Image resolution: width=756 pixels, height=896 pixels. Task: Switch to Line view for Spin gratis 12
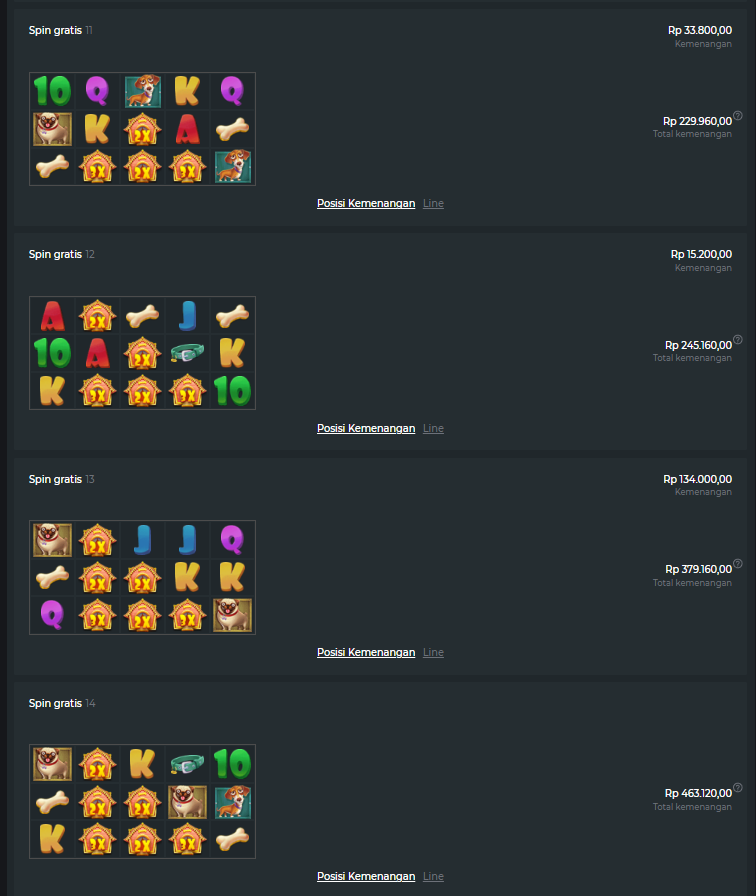[x=433, y=428]
